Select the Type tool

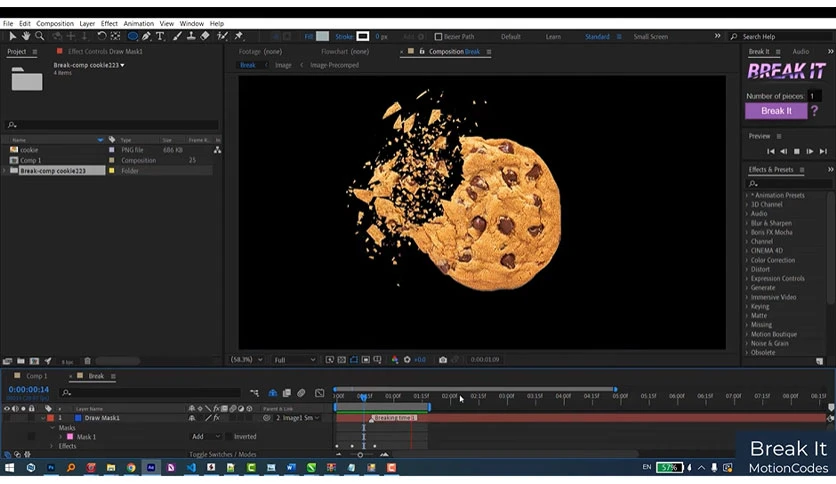pyautogui.click(x=159, y=36)
